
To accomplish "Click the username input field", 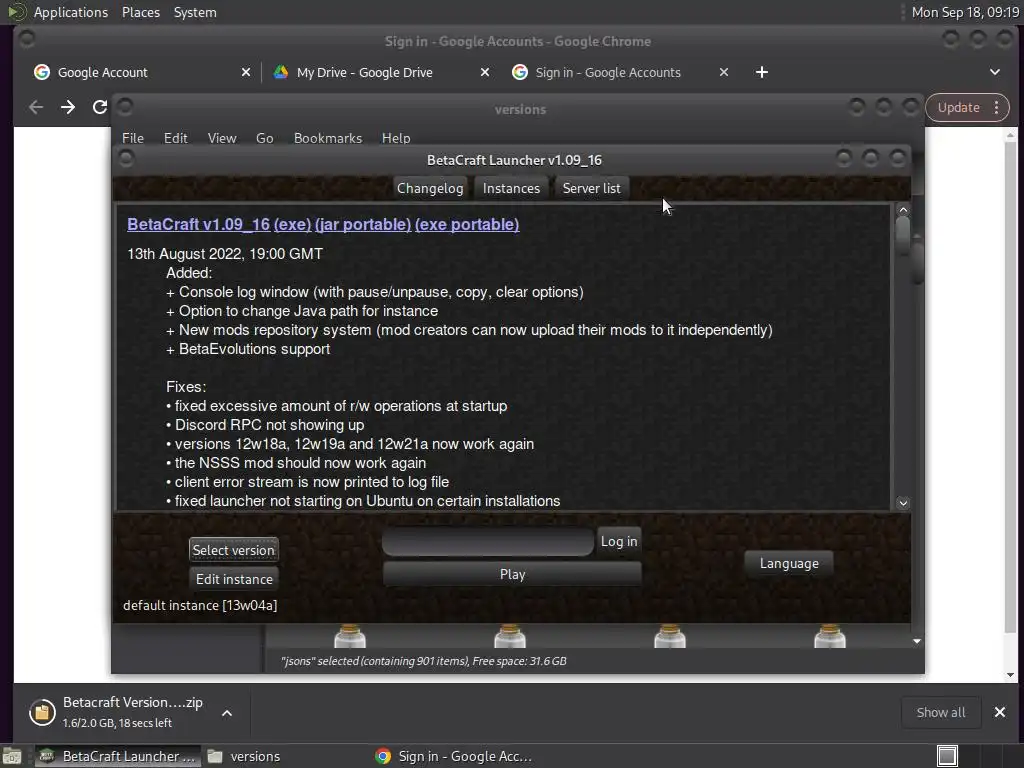I will pos(488,541).
